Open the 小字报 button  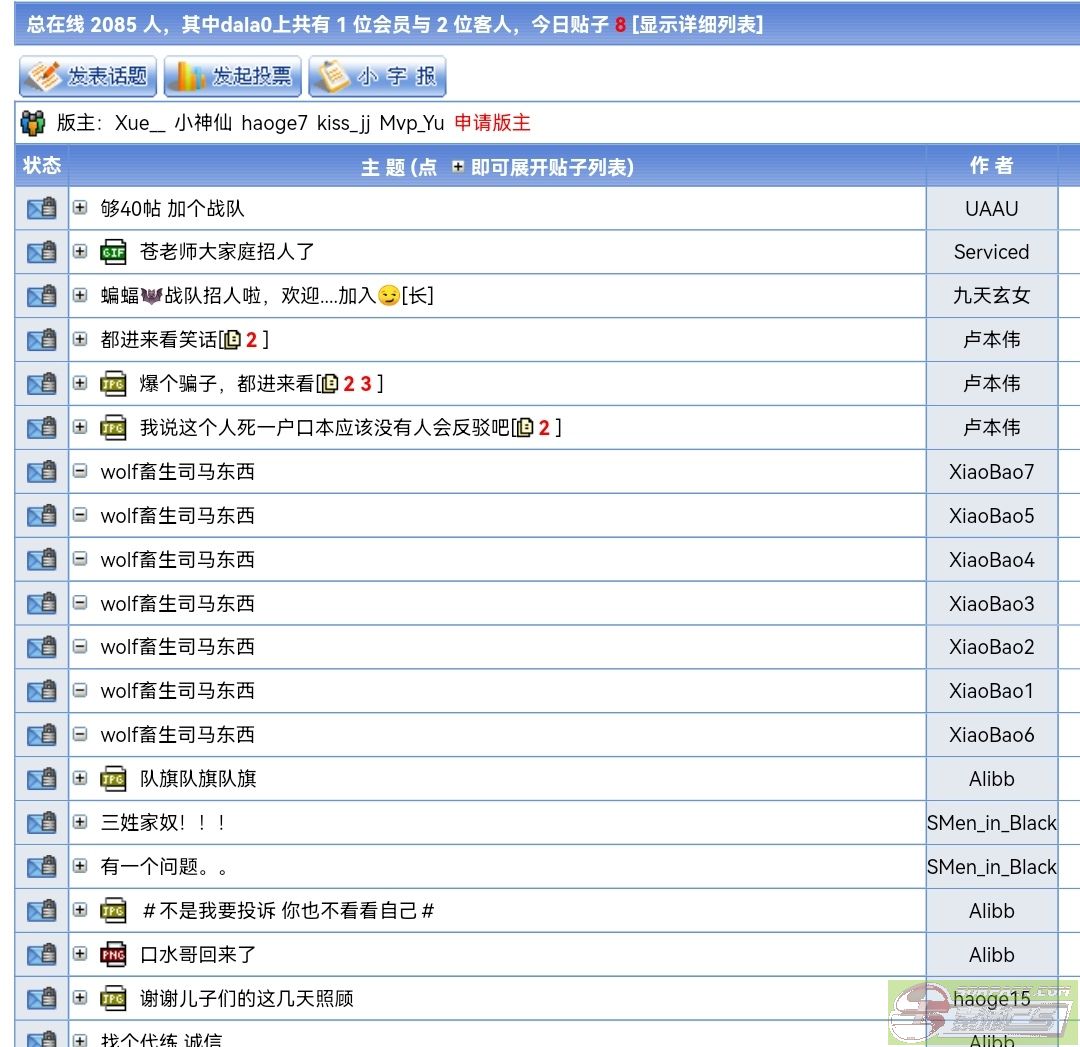pyautogui.click(x=377, y=76)
